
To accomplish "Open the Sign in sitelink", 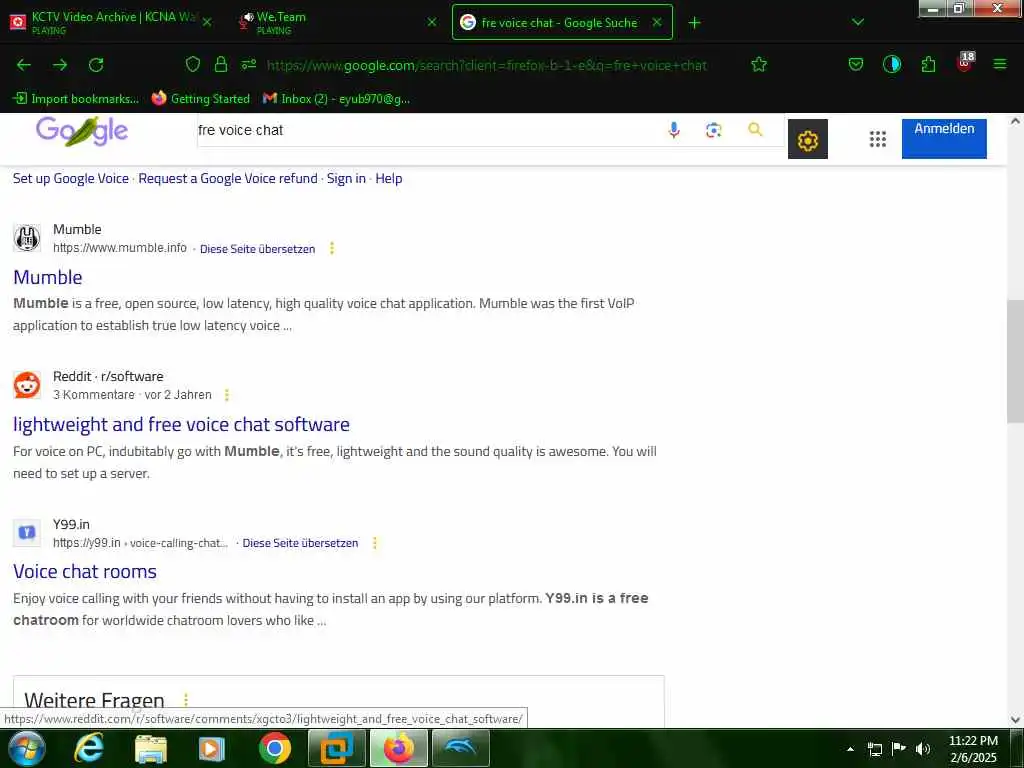I will pos(346,178).
